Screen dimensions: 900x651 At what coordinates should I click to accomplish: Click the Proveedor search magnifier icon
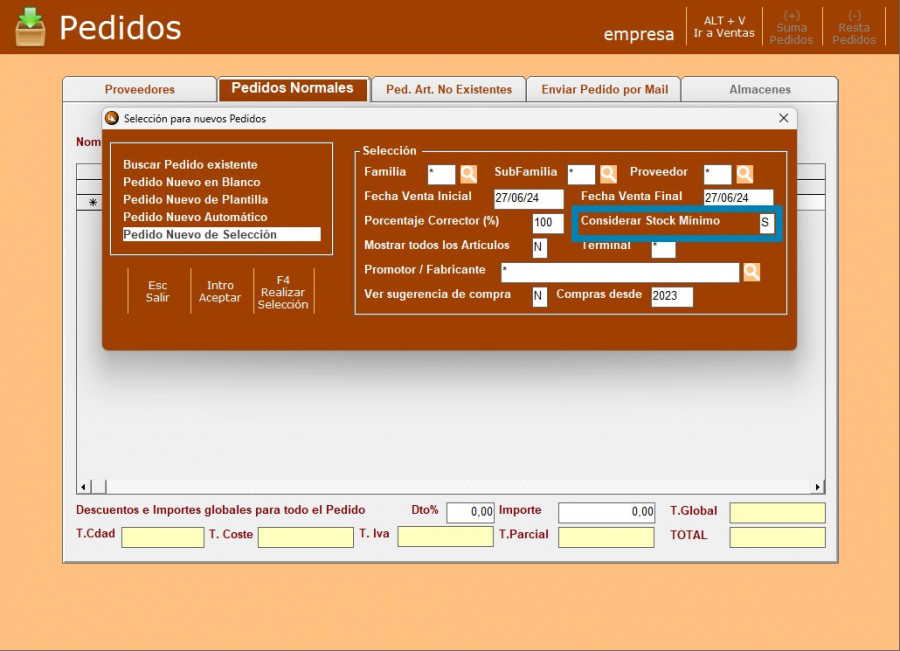click(x=744, y=174)
